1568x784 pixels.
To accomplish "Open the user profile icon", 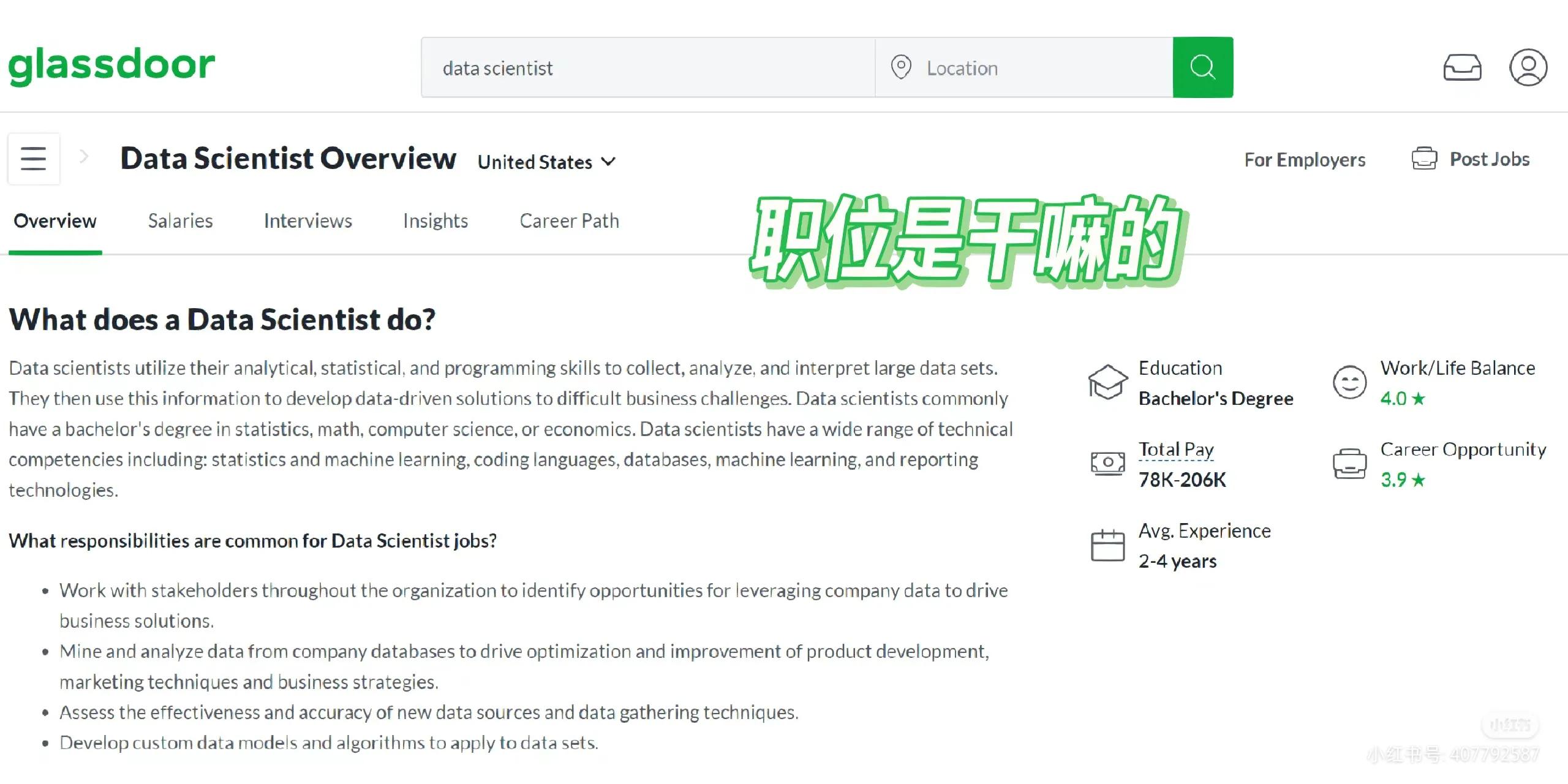I will coord(1528,67).
